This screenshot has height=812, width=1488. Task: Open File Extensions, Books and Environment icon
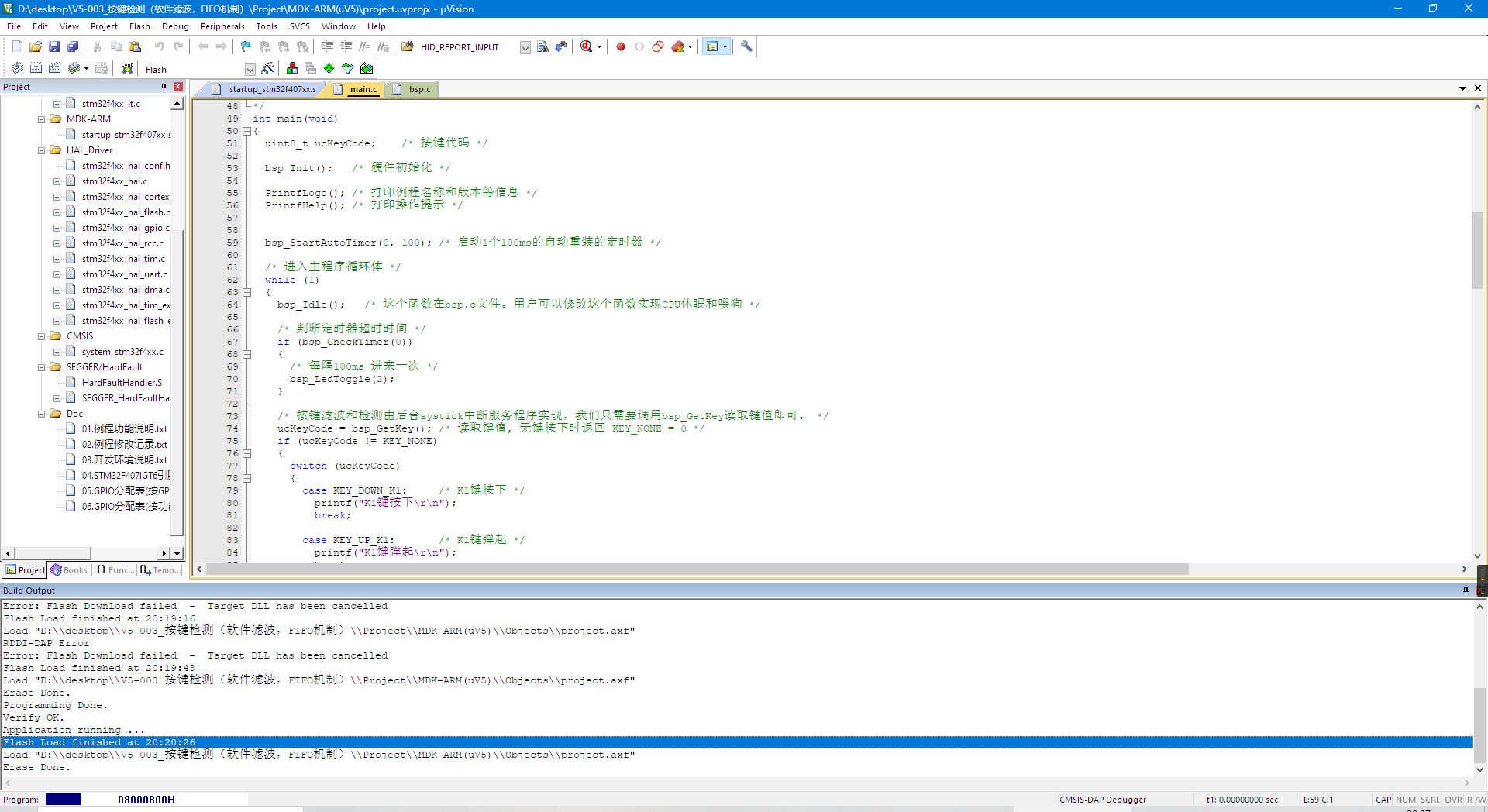coord(292,68)
